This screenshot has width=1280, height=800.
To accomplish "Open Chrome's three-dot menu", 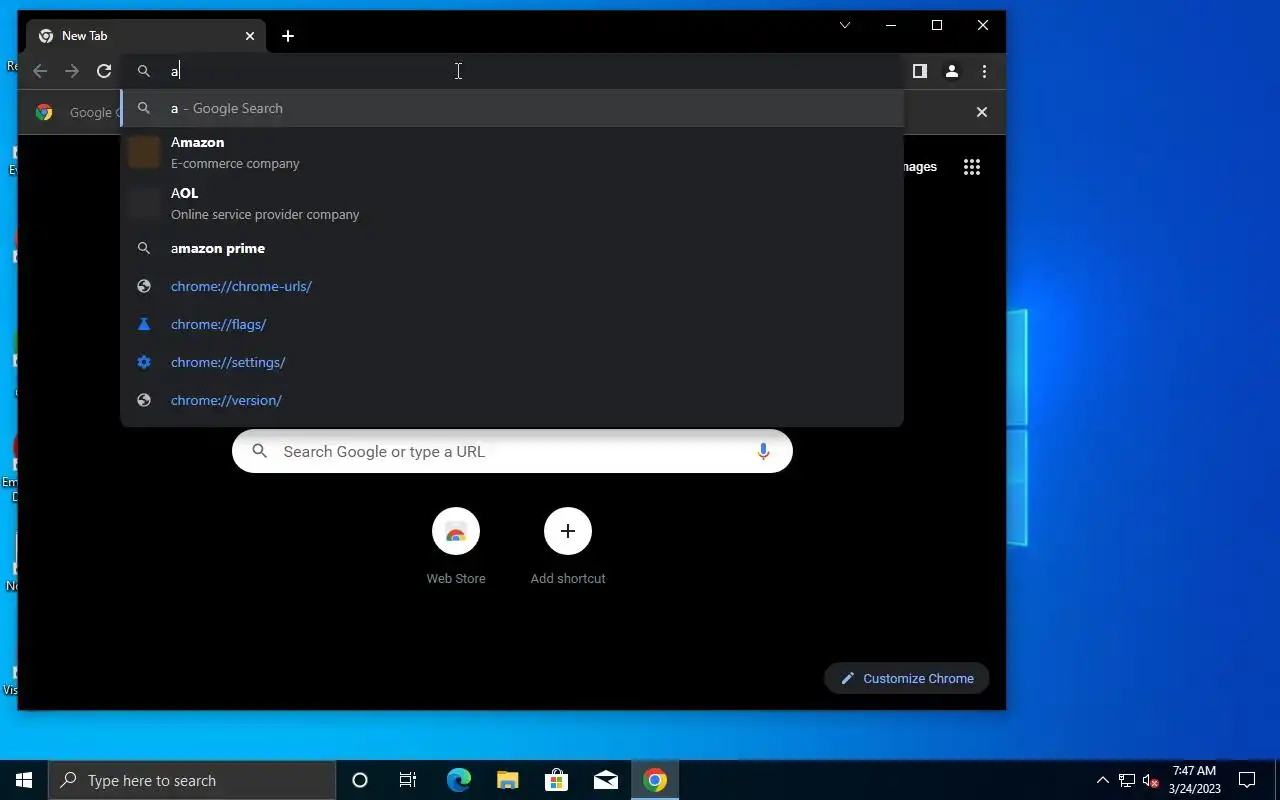I will 984,71.
